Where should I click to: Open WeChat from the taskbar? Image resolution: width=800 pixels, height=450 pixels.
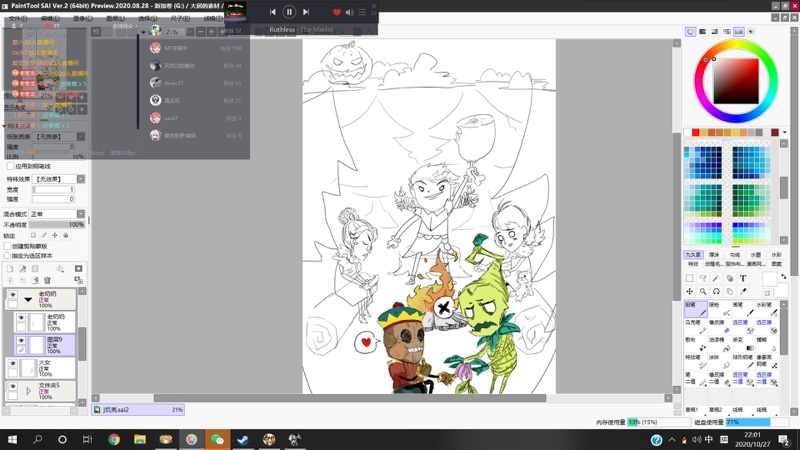216,439
